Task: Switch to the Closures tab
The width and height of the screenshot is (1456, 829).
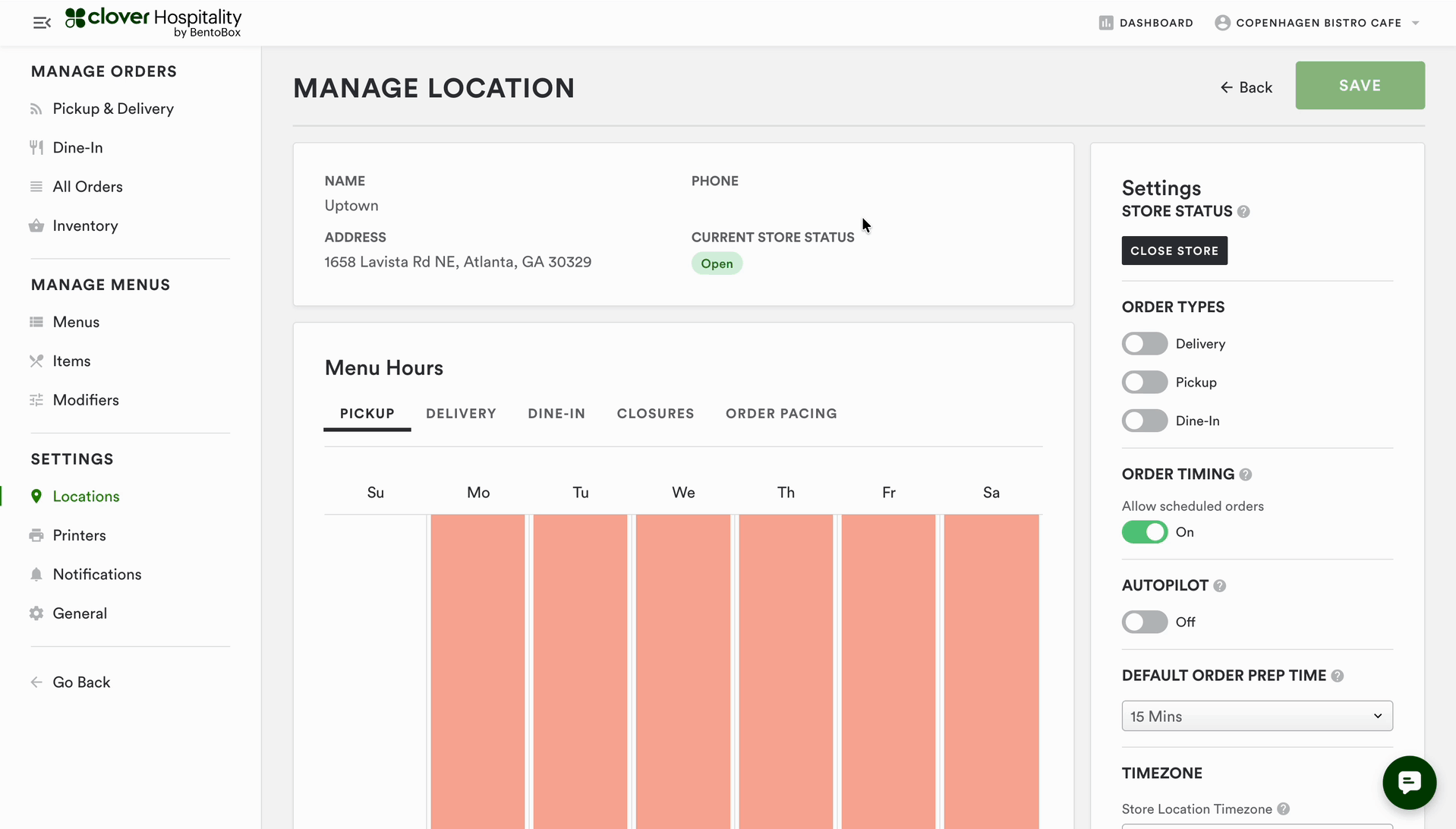Action: click(x=655, y=414)
